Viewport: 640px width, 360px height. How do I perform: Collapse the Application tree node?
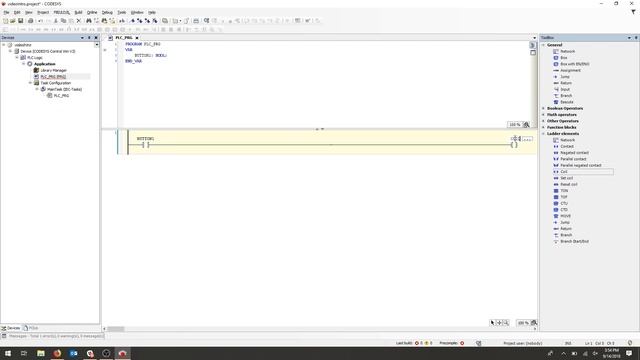24,64
